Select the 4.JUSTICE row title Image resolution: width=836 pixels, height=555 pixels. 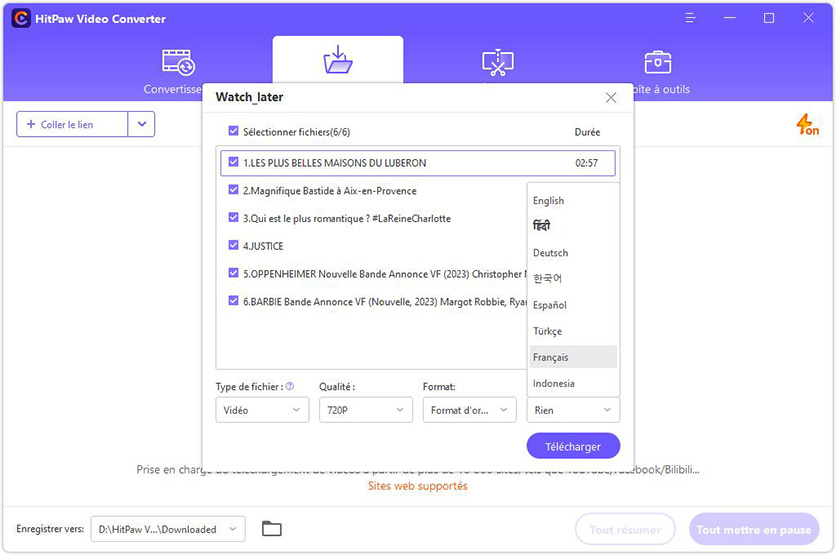(263, 246)
